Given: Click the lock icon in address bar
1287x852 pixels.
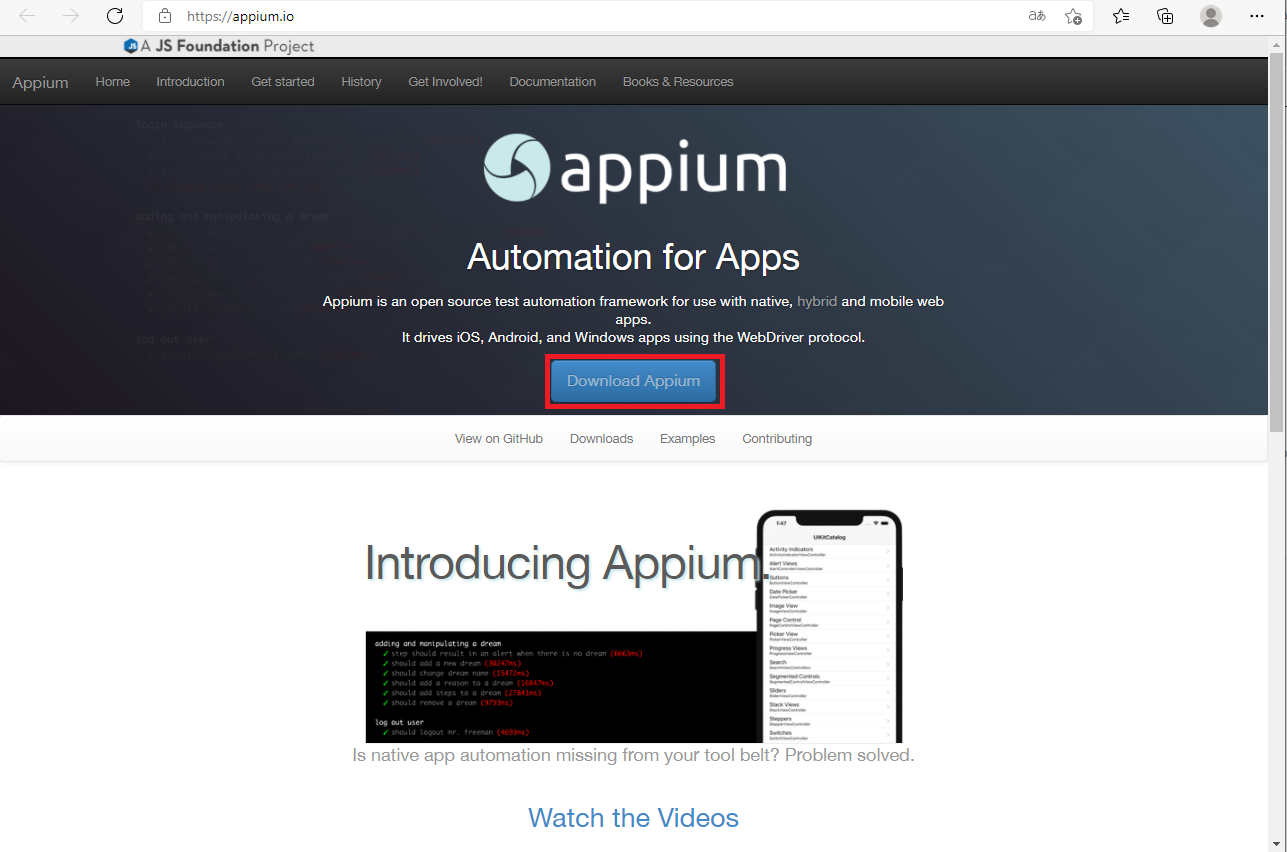Looking at the screenshot, I should click(165, 16).
